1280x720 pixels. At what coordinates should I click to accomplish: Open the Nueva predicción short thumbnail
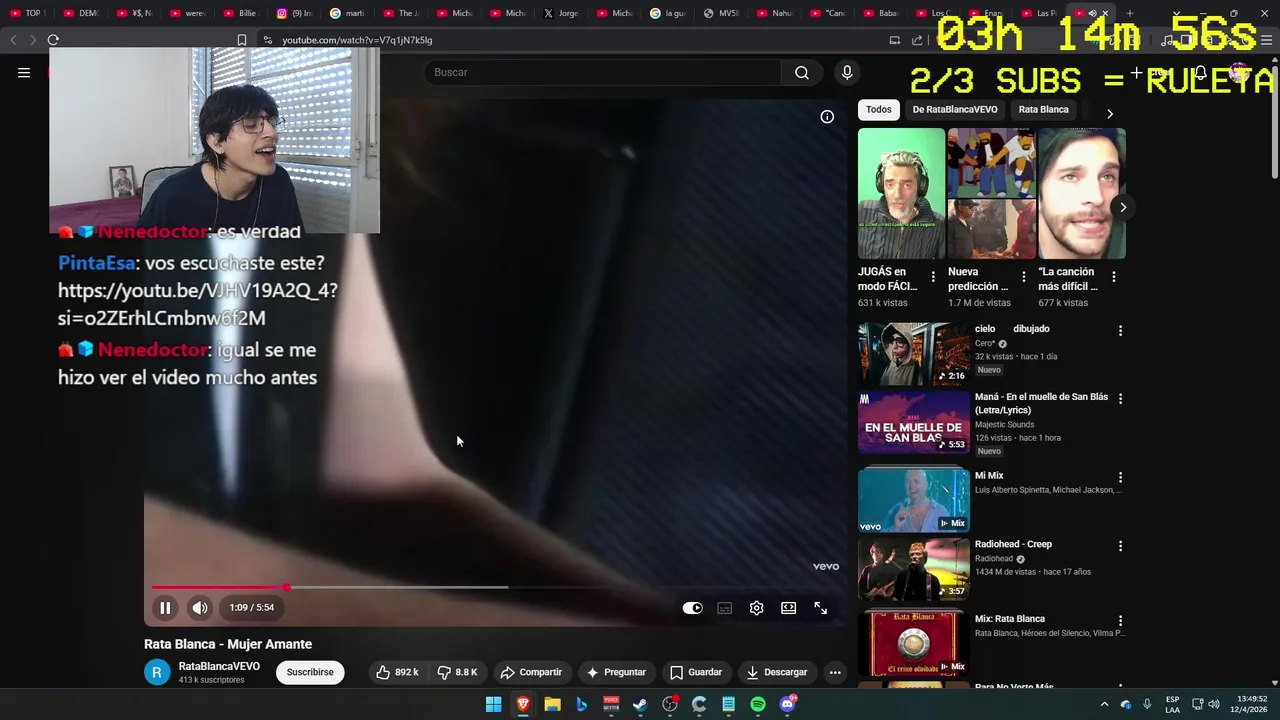coord(991,194)
